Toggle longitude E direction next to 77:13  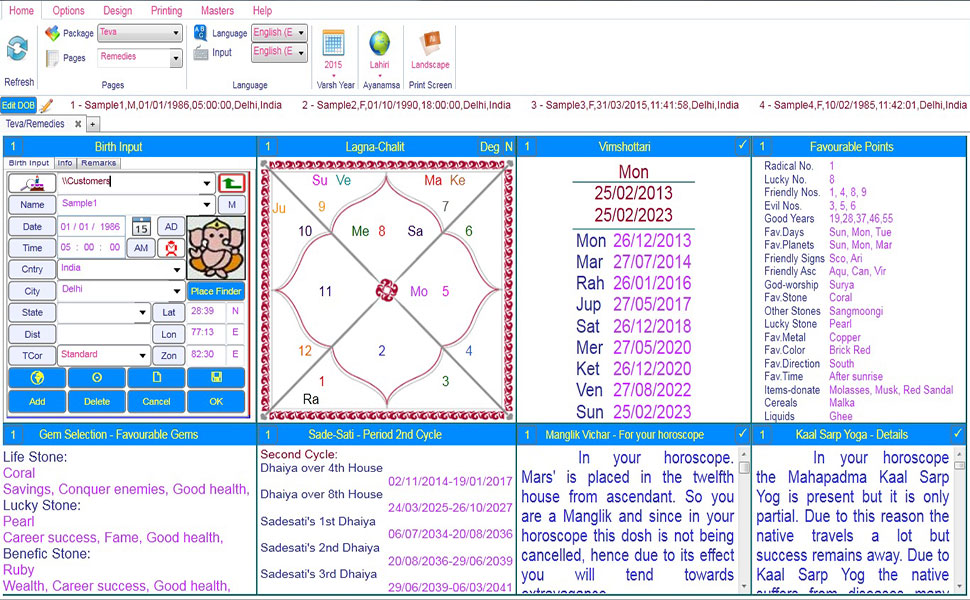pos(236,332)
